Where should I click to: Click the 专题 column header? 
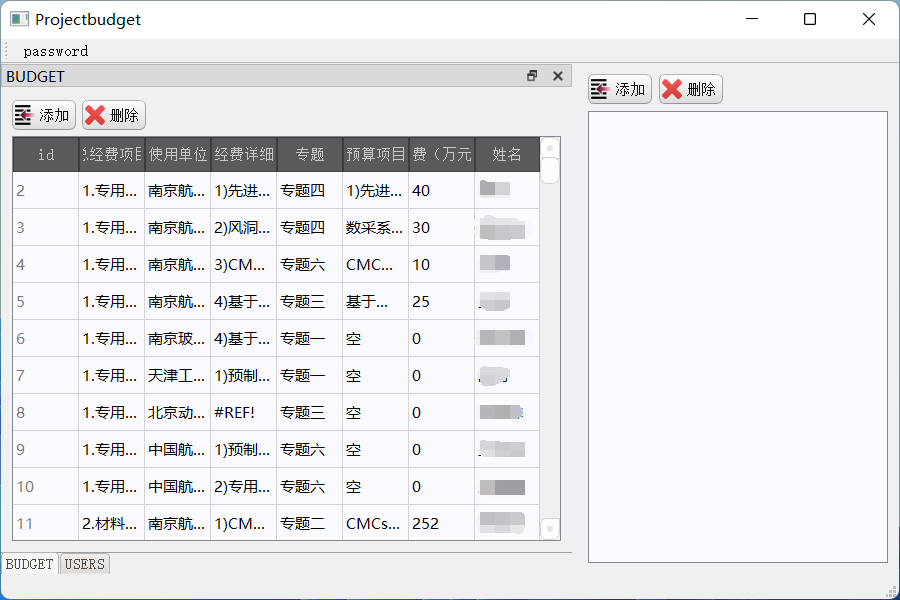(x=310, y=154)
